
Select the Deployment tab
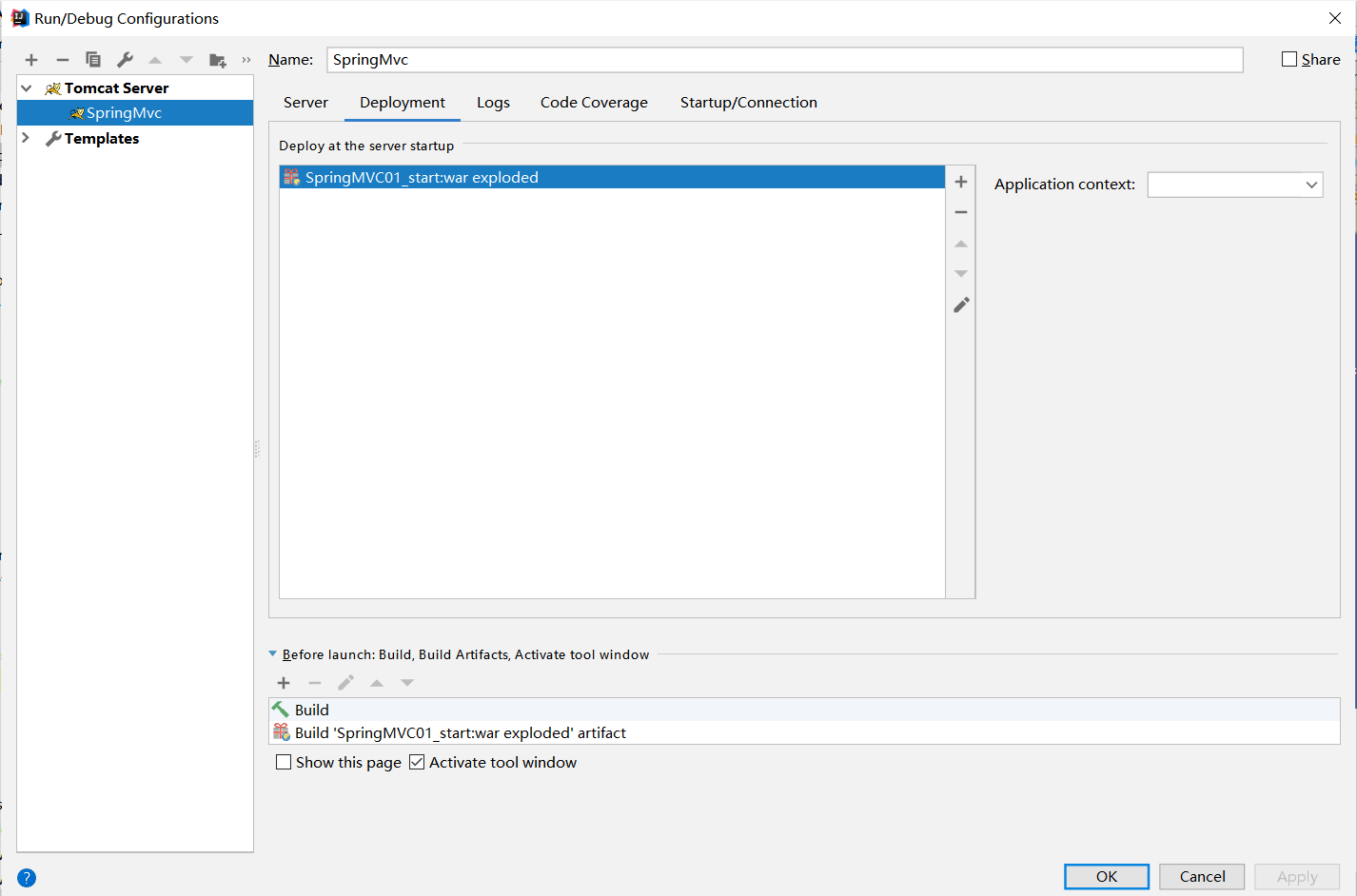click(x=403, y=103)
